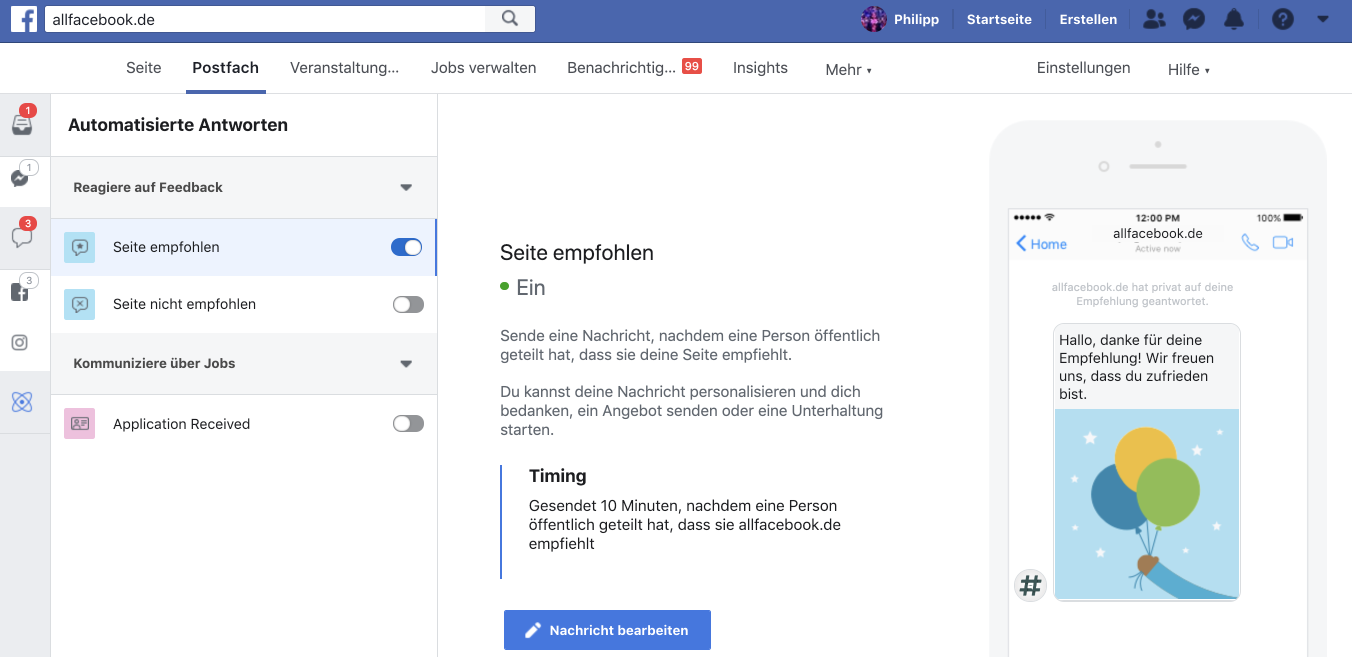This screenshot has height=657, width=1352.
Task: Click the Facebook logo icon
Action: point(24,19)
